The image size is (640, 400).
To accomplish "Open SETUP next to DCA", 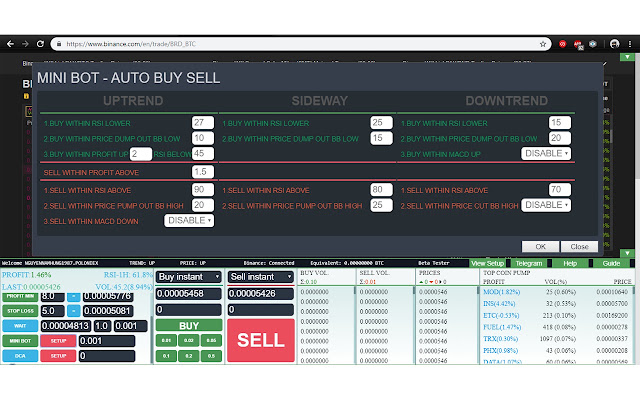I will (58, 356).
